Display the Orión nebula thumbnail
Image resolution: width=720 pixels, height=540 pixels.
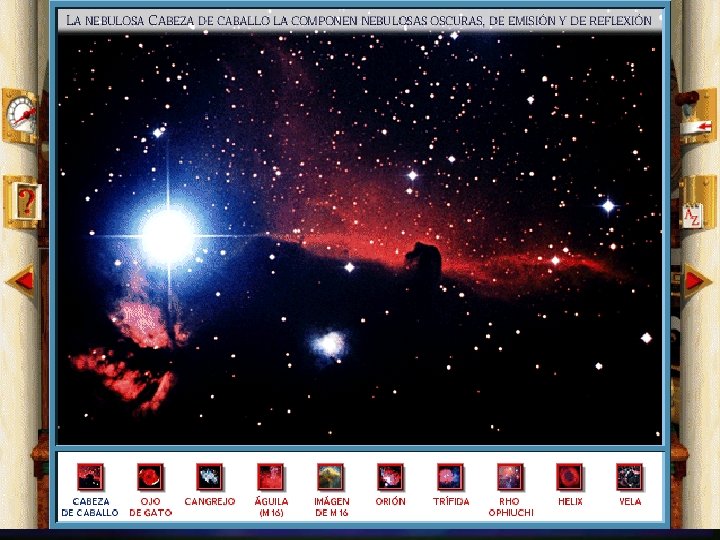(390, 477)
